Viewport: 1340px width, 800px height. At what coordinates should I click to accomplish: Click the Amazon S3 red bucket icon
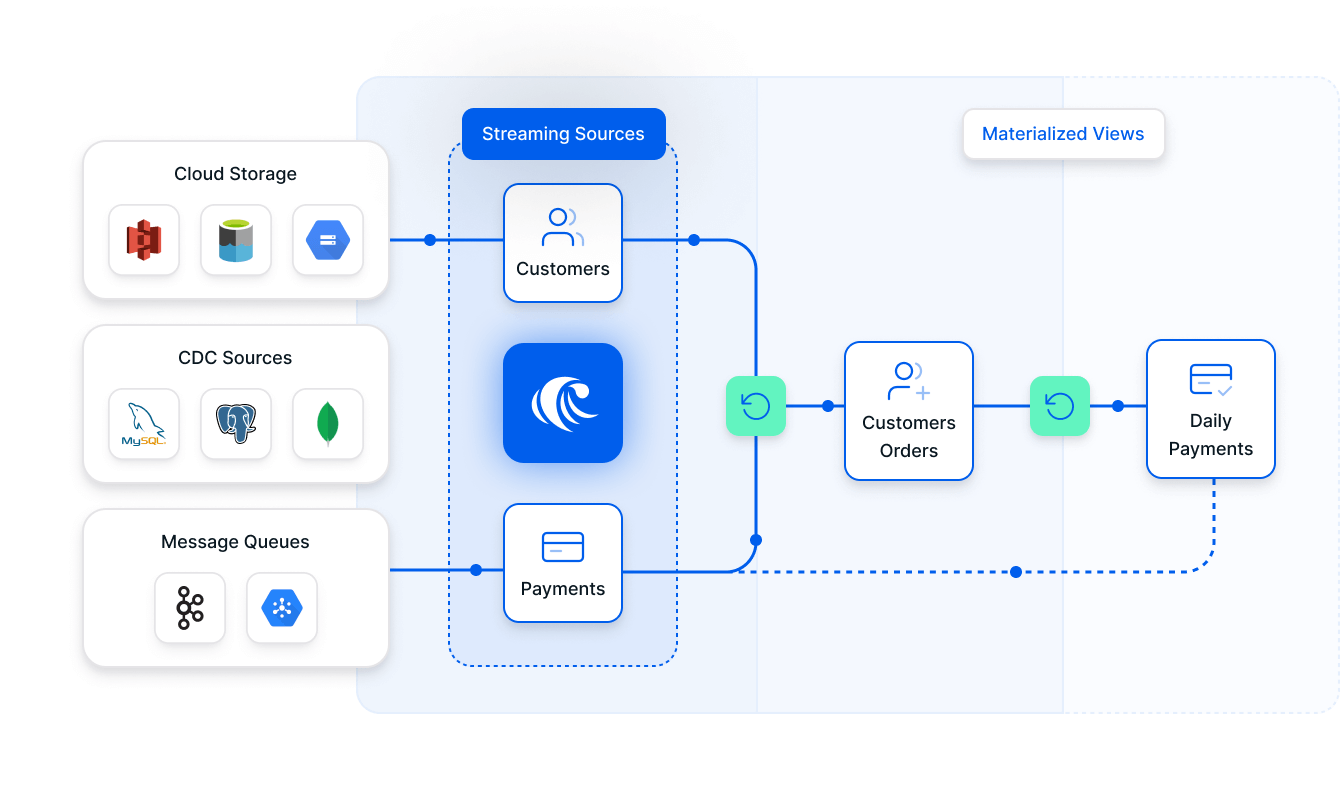point(144,240)
